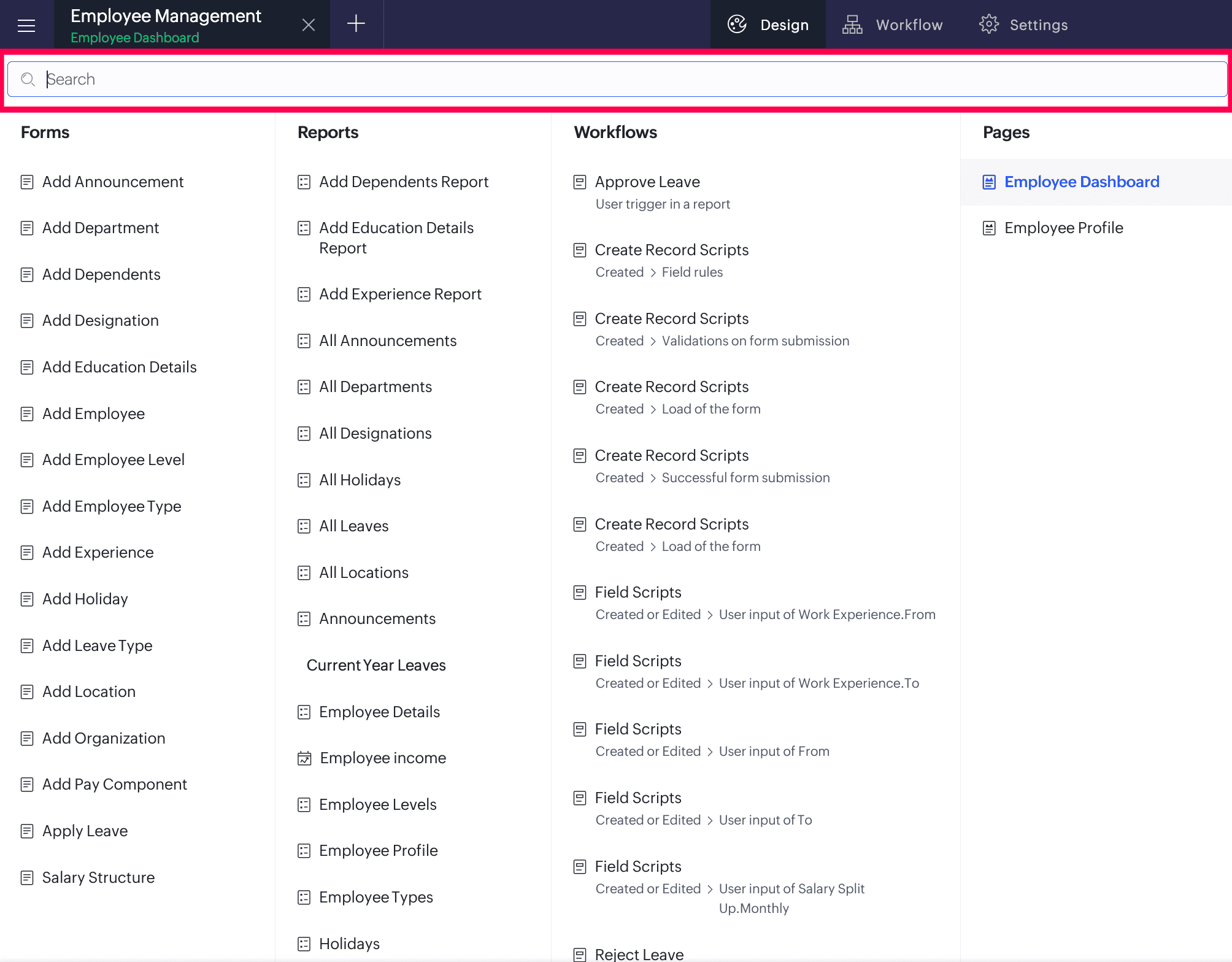Click the plus icon to add new
Image resolution: width=1232 pixels, height=962 pixels.
tap(356, 25)
